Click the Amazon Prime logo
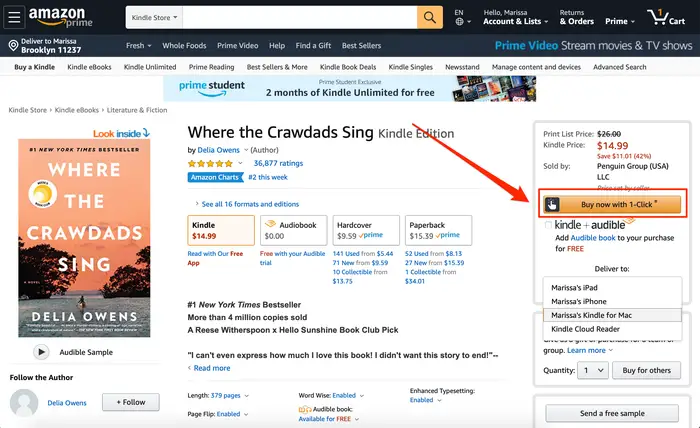 [61, 17]
